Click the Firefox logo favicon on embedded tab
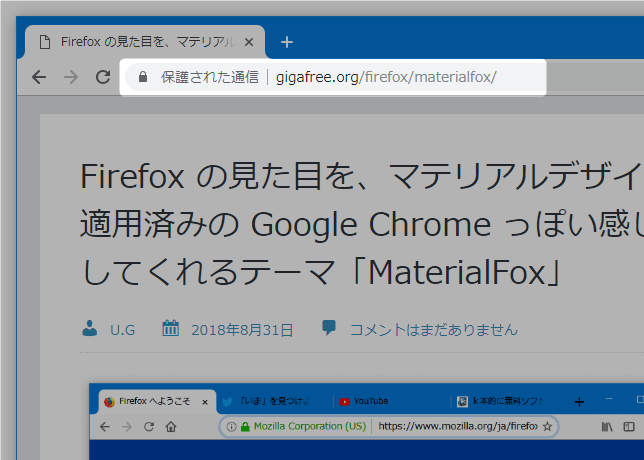Image resolution: width=644 pixels, height=460 pixels. pos(109,402)
